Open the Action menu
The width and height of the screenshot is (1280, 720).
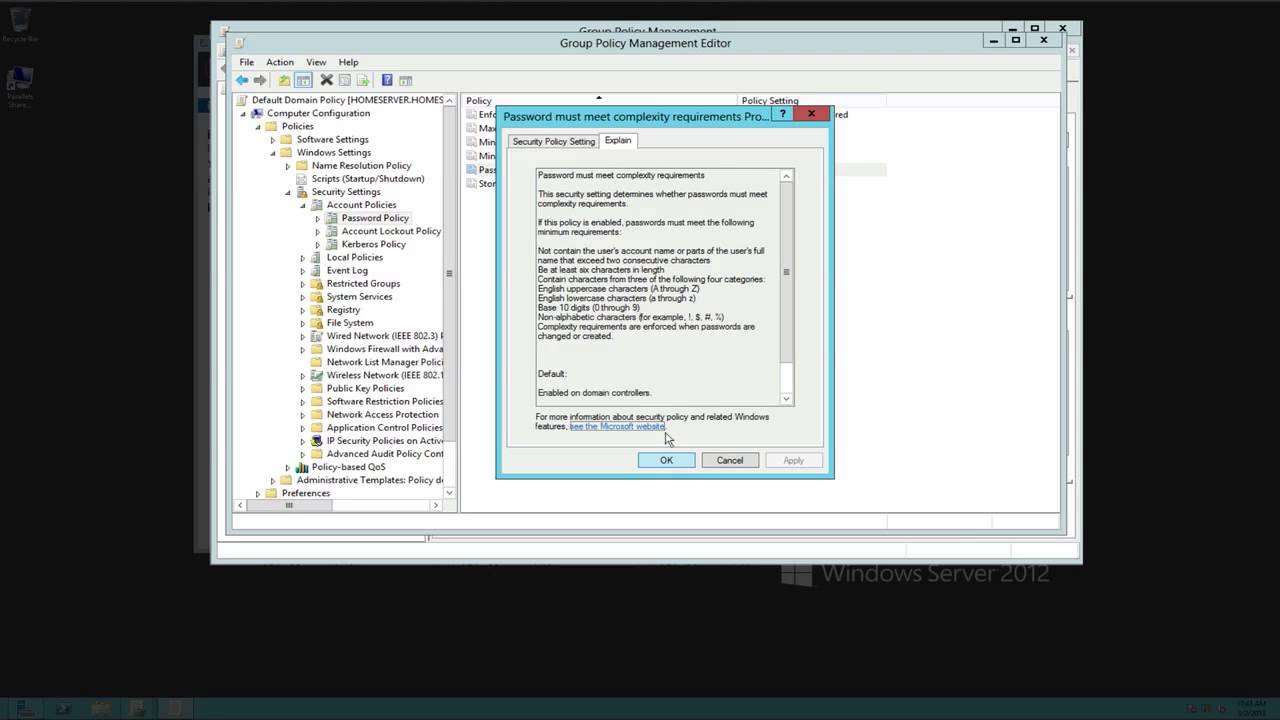click(280, 62)
